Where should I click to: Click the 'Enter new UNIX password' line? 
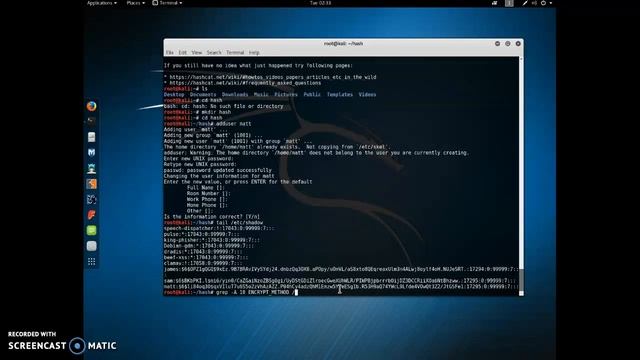(x=200, y=159)
